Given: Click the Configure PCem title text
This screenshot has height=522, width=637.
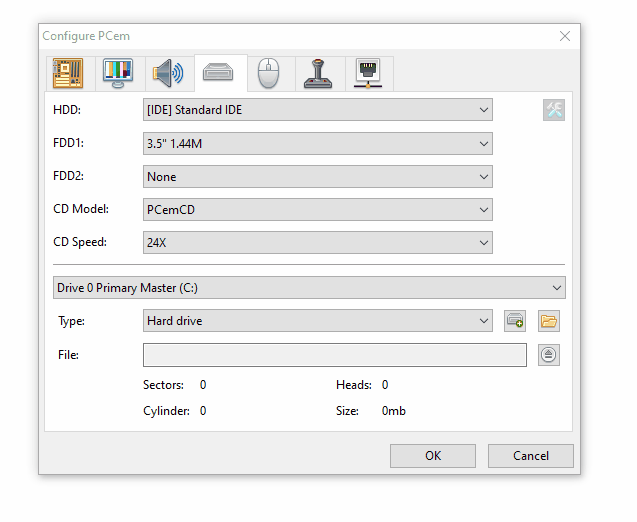Looking at the screenshot, I should click(x=86, y=36).
